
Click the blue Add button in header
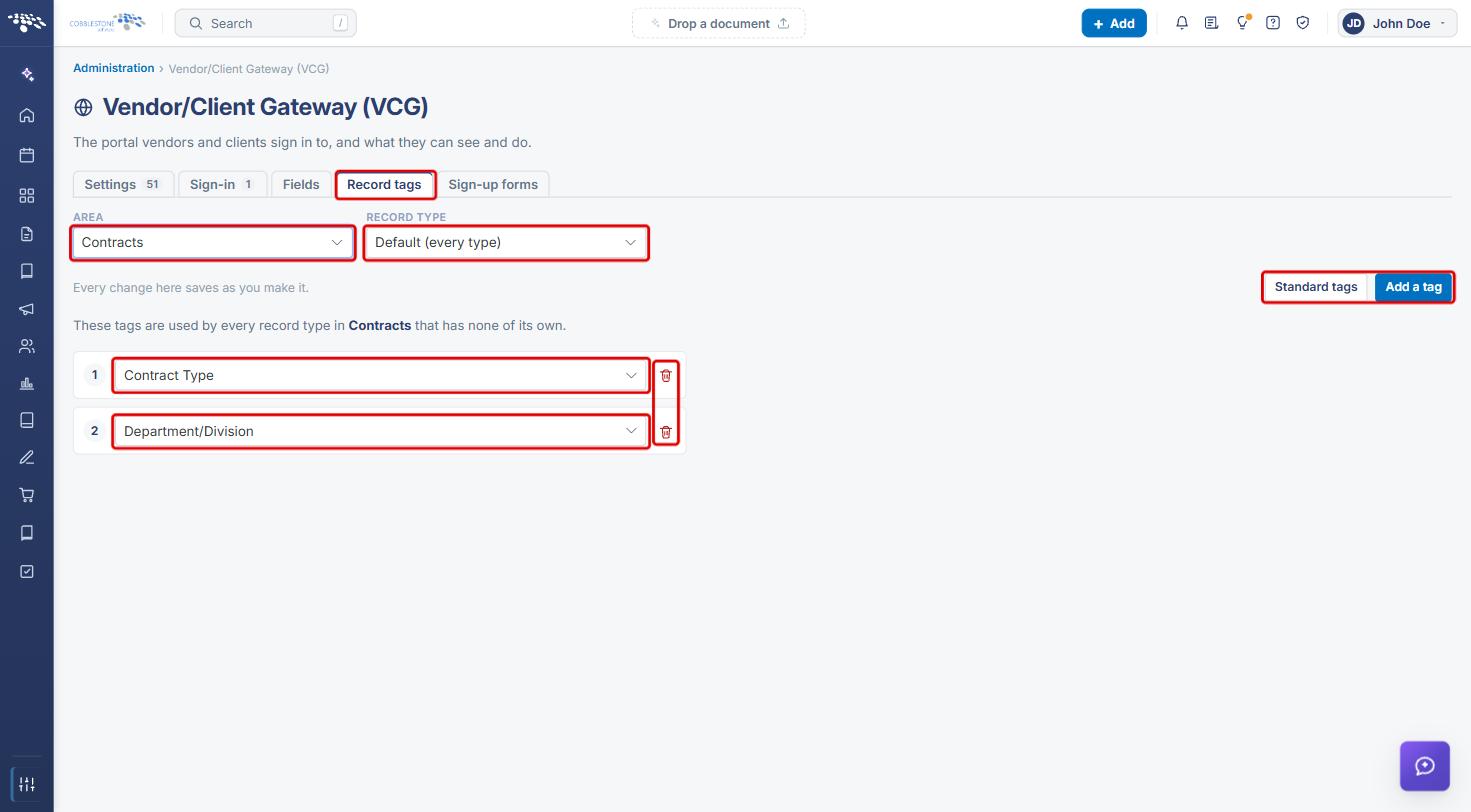click(1114, 23)
